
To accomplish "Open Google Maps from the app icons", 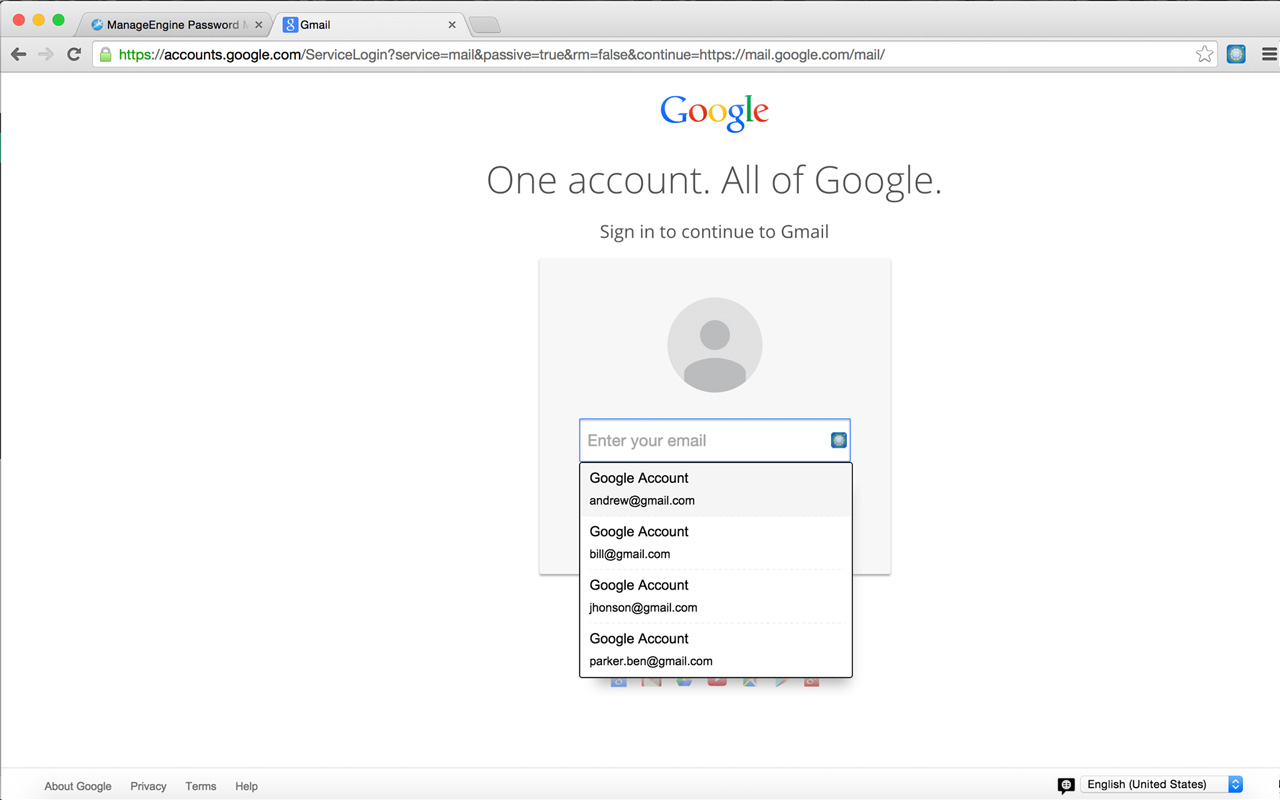I will pos(747,683).
